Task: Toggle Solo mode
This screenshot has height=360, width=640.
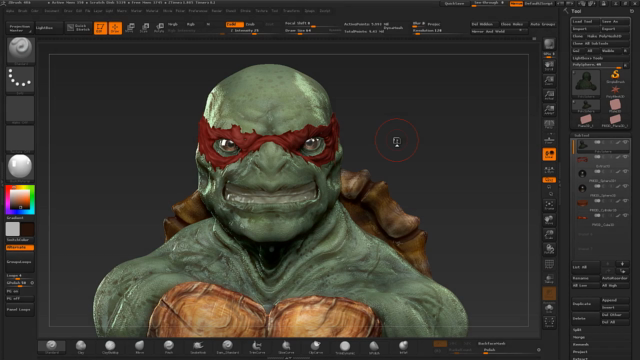Action: 549,308
